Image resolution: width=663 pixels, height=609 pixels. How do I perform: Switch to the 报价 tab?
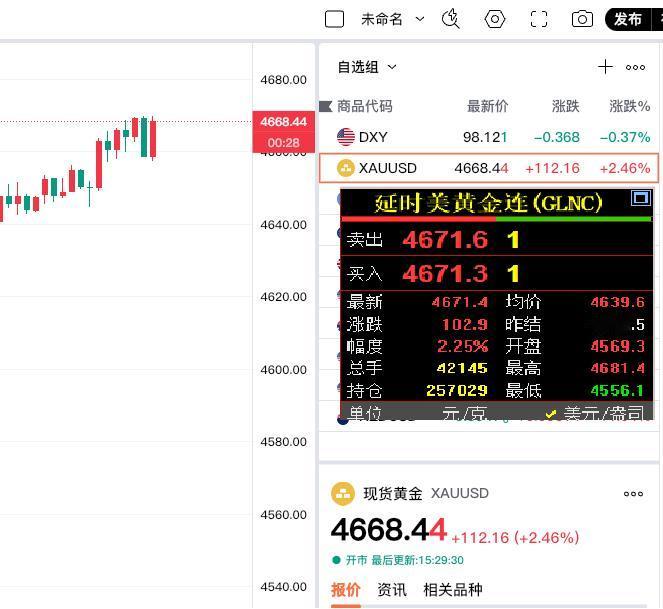click(345, 590)
